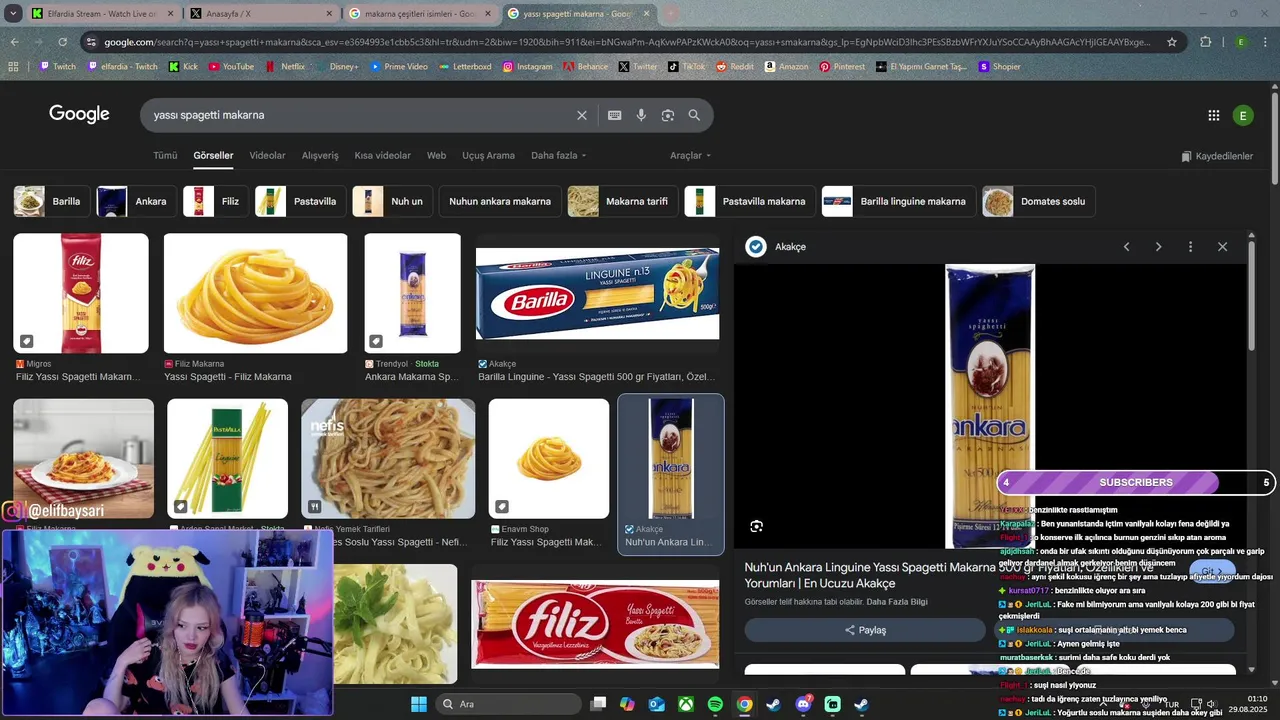This screenshot has width=1280, height=720.
Task: Click the large Ankara pasta preview image
Action: point(990,406)
